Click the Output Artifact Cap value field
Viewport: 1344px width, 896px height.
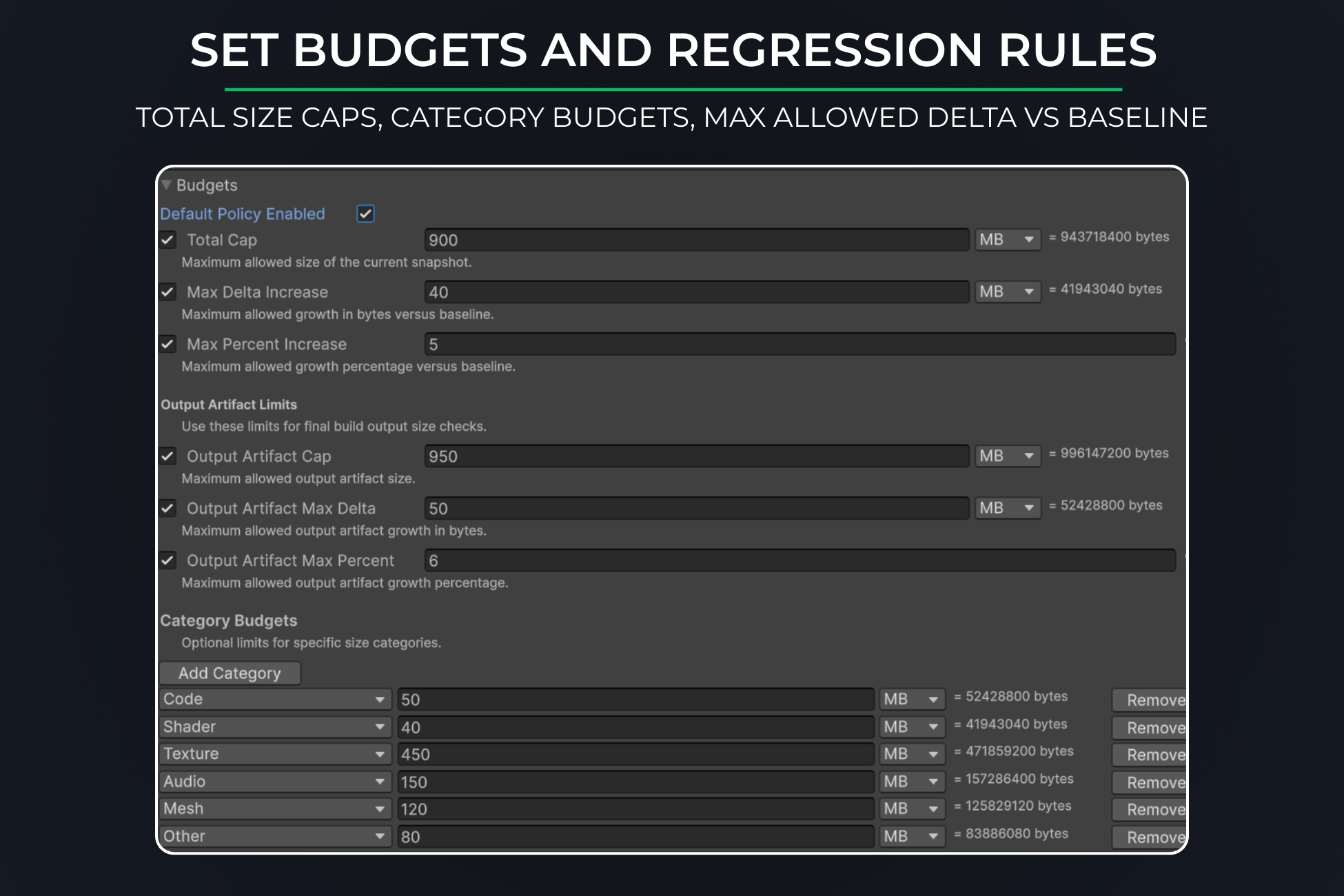coord(696,456)
